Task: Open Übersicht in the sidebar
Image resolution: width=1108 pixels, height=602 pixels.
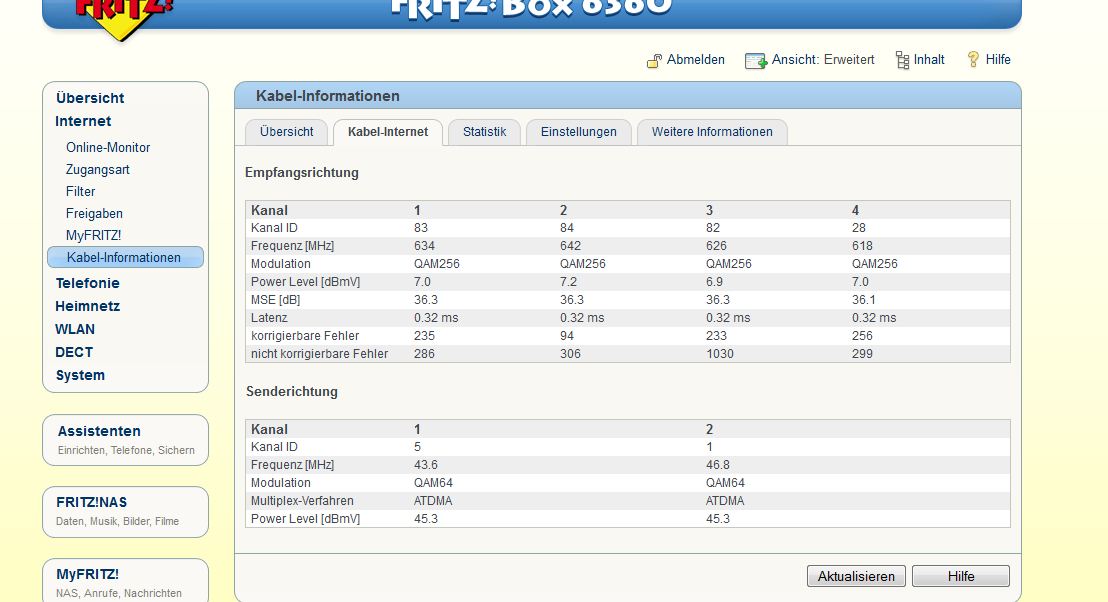Action: [90, 98]
